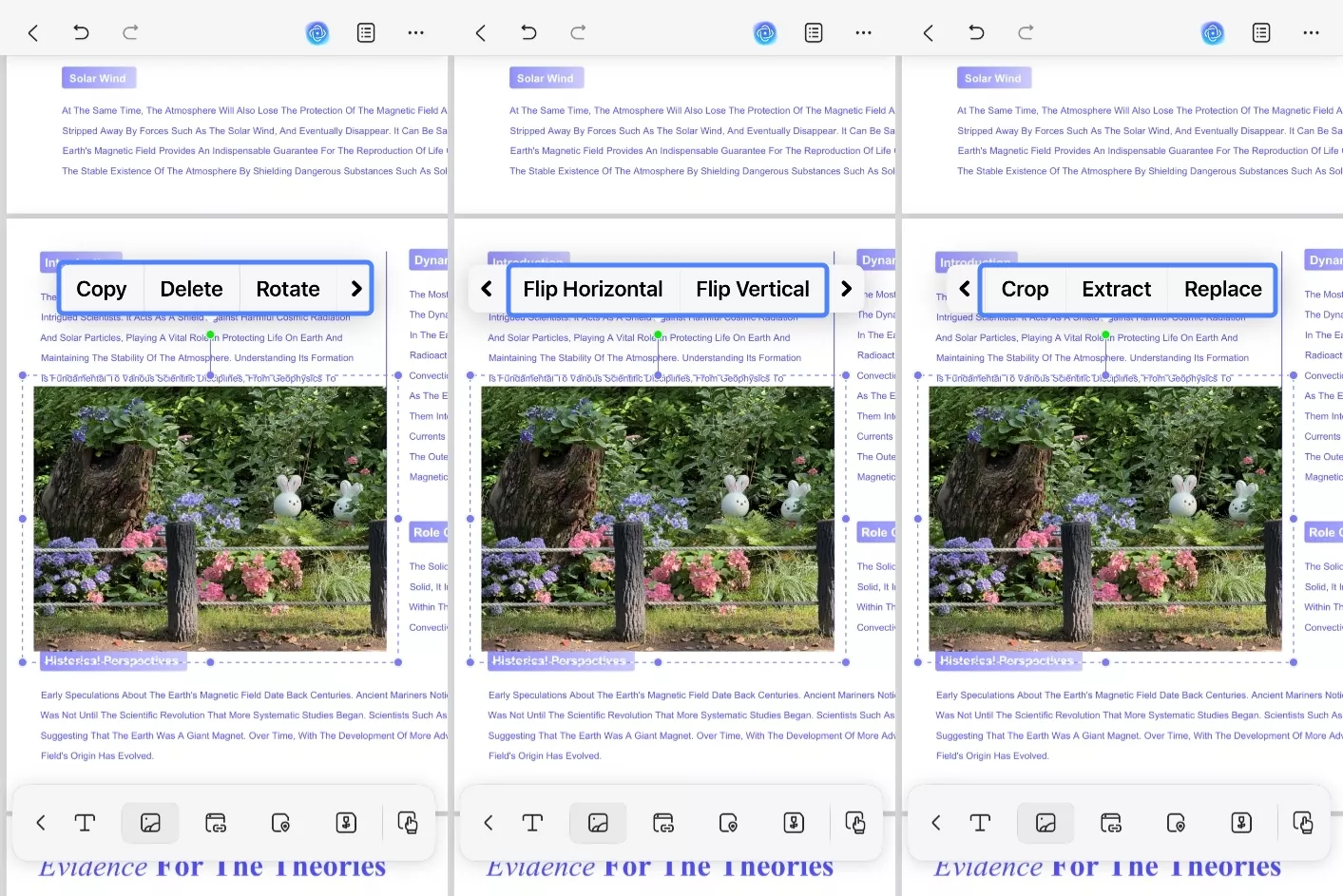Image resolution: width=1343 pixels, height=896 pixels.
Task: Select the Stamp tool in the bottom toolbar
Action: [279, 823]
